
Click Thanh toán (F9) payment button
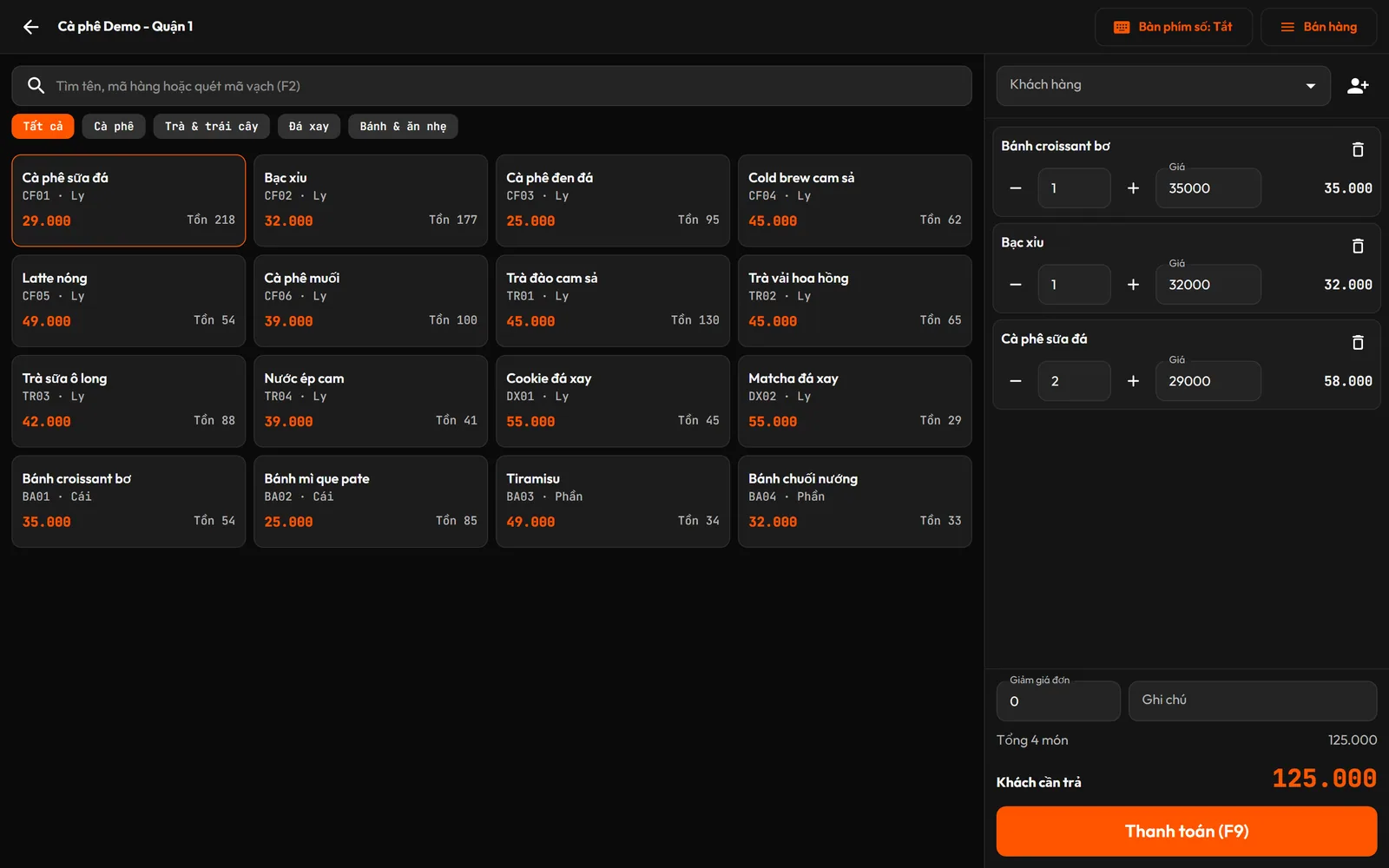1187,832
